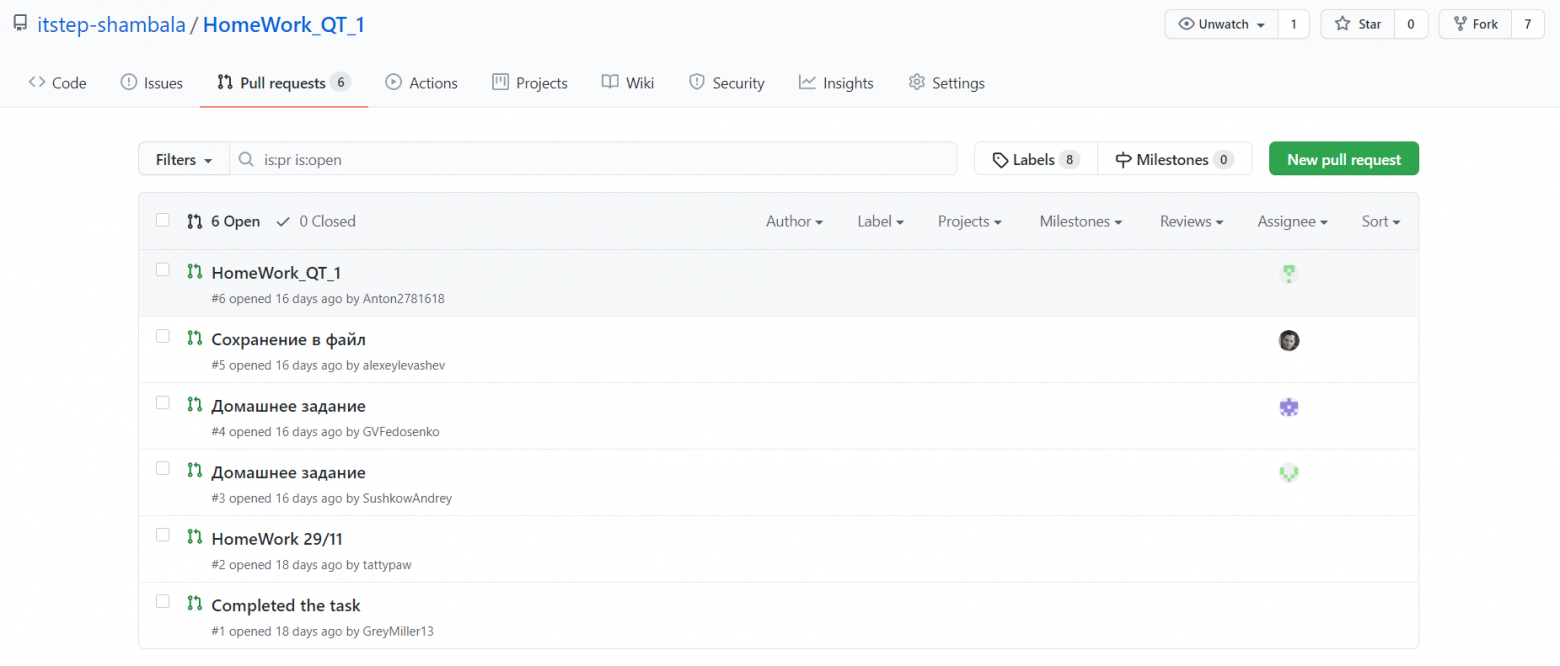Click the PR icon for #4 by GVFedosenko
The height and width of the screenshot is (666, 1560).
[195, 404]
